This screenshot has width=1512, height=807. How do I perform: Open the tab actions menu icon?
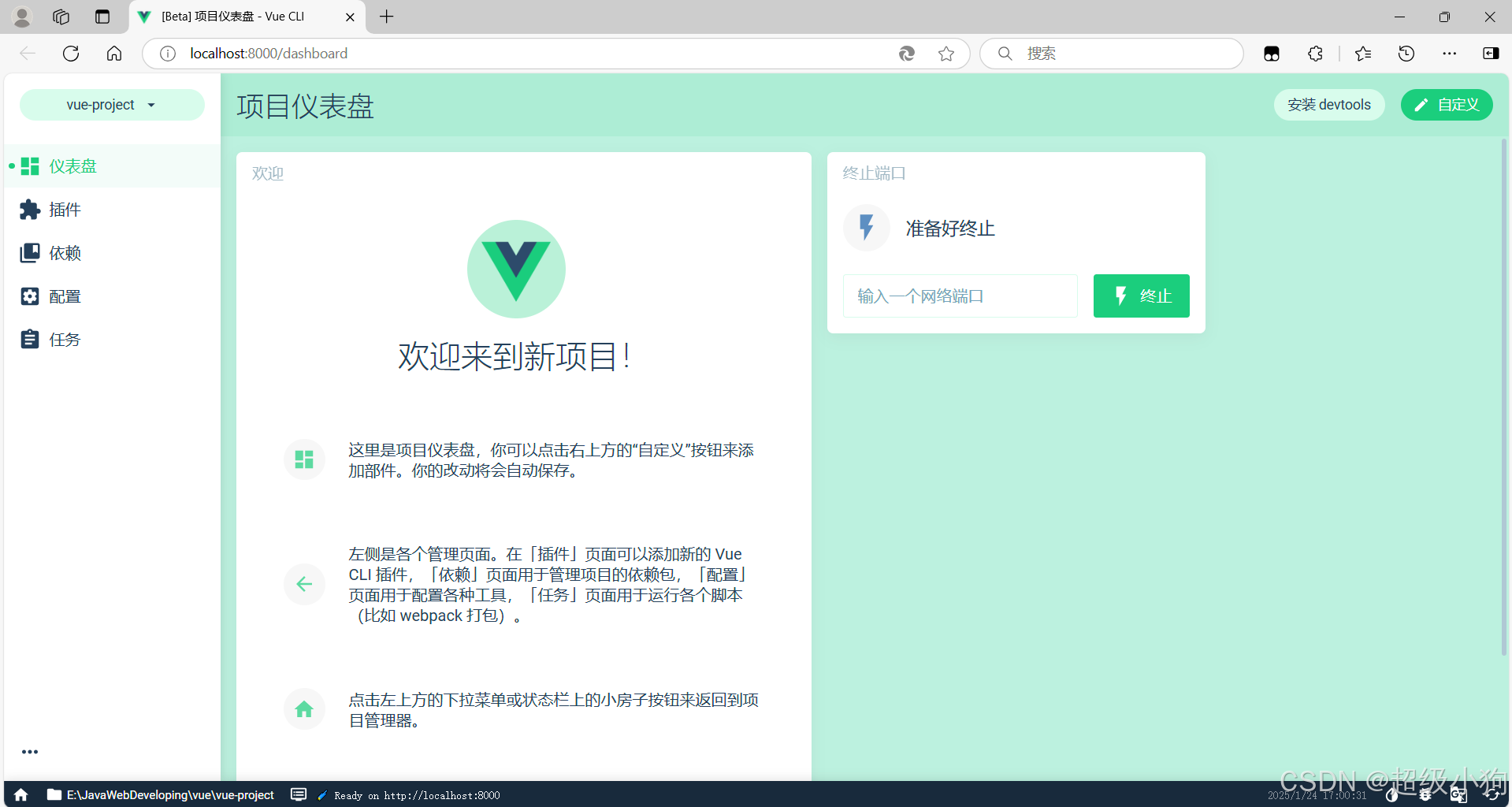(x=102, y=17)
